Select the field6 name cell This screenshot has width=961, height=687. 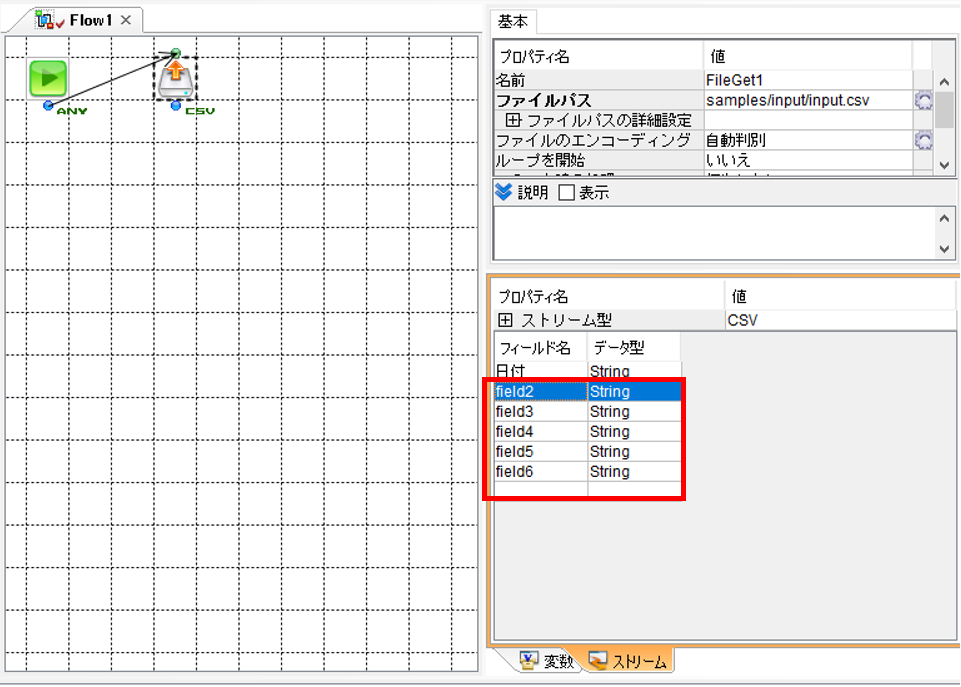(541, 472)
